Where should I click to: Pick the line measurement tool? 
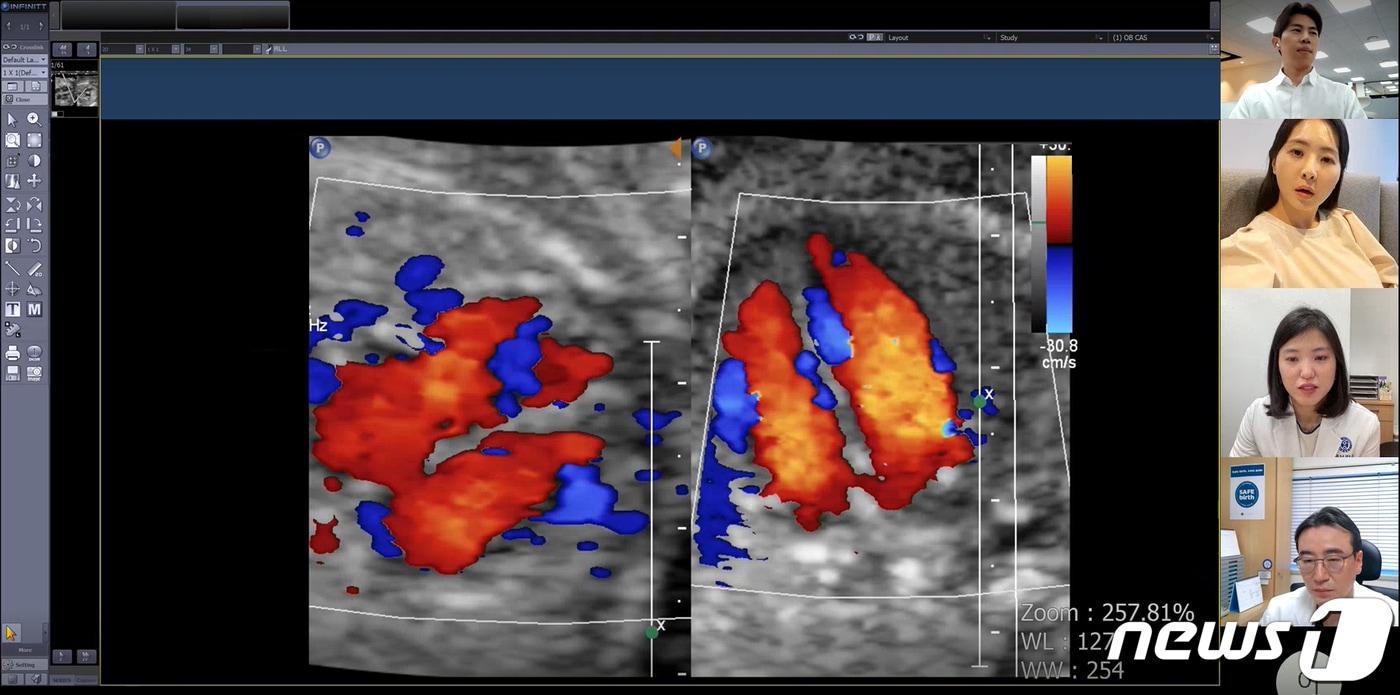[12, 268]
